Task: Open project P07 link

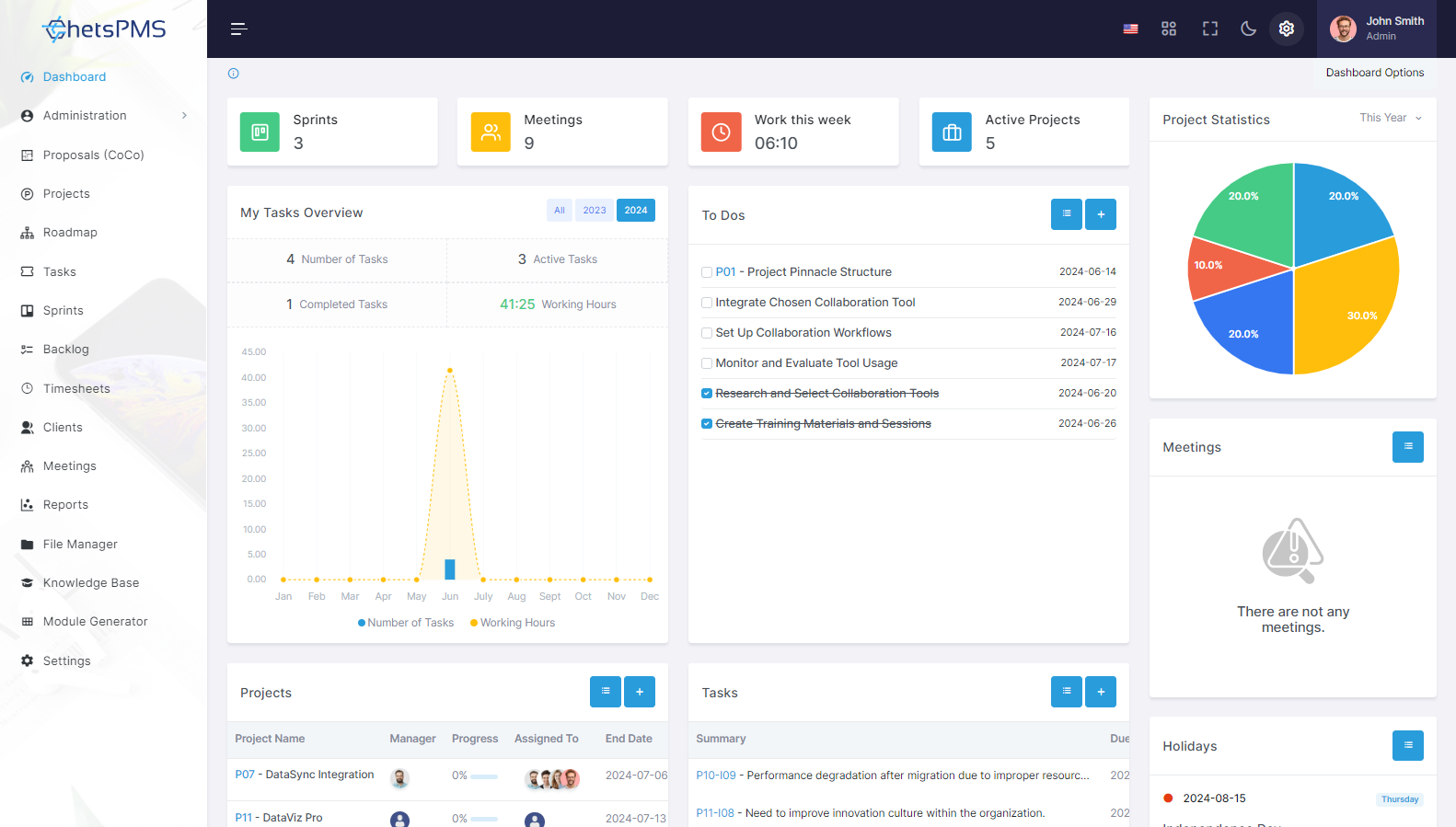Action: (x=245, y=775)
